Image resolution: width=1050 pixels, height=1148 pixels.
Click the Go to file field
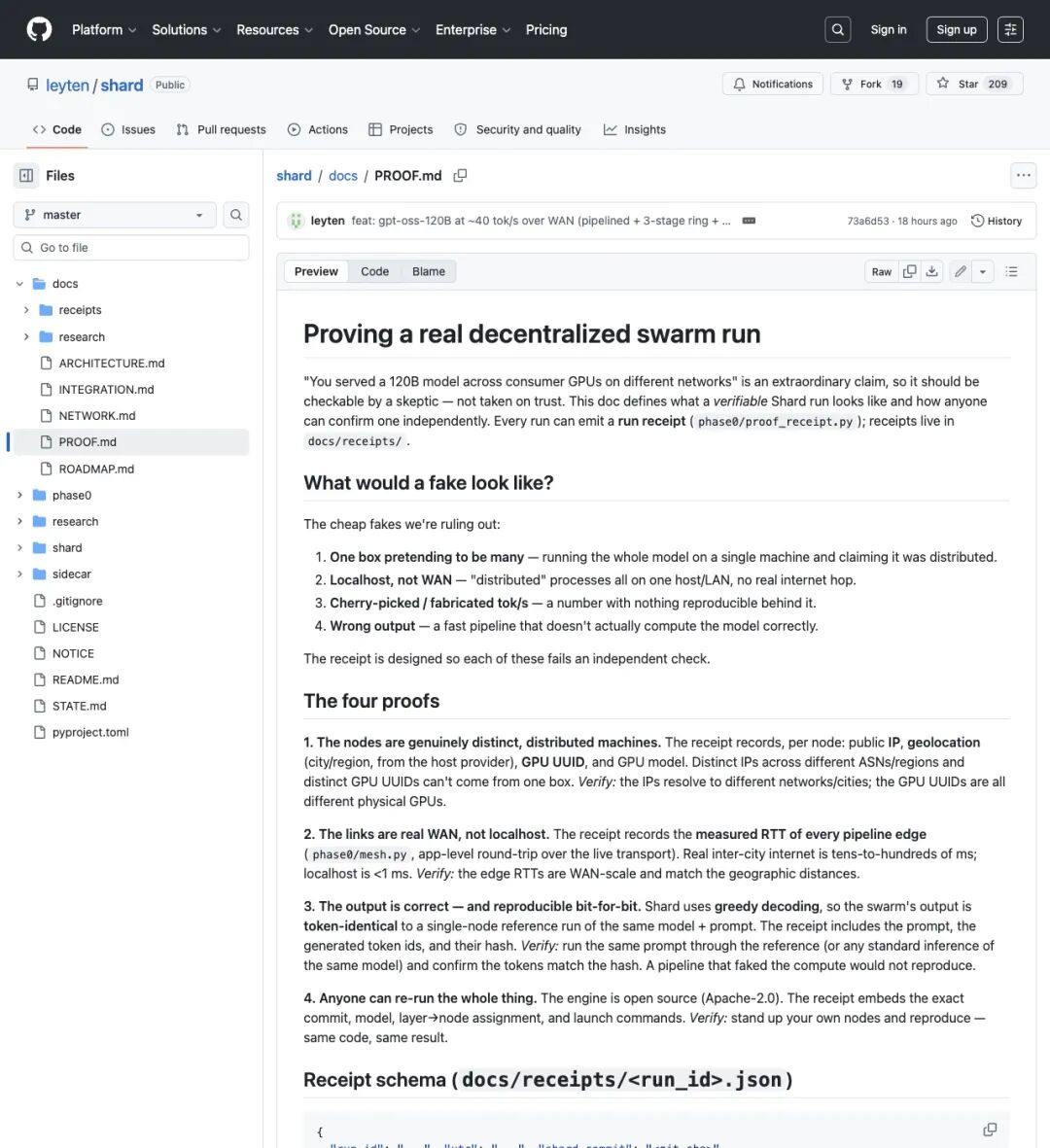point(131,248)
